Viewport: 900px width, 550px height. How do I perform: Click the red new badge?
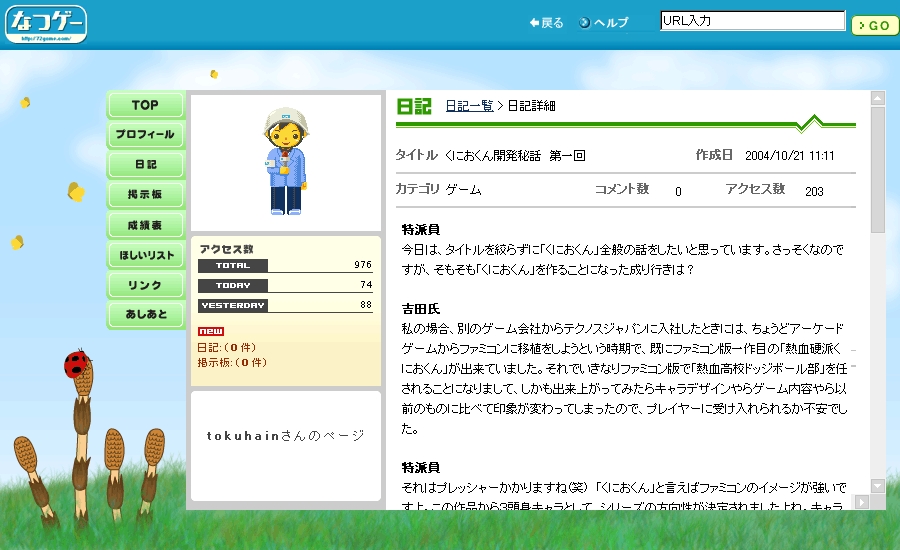(x=211, y=331)
